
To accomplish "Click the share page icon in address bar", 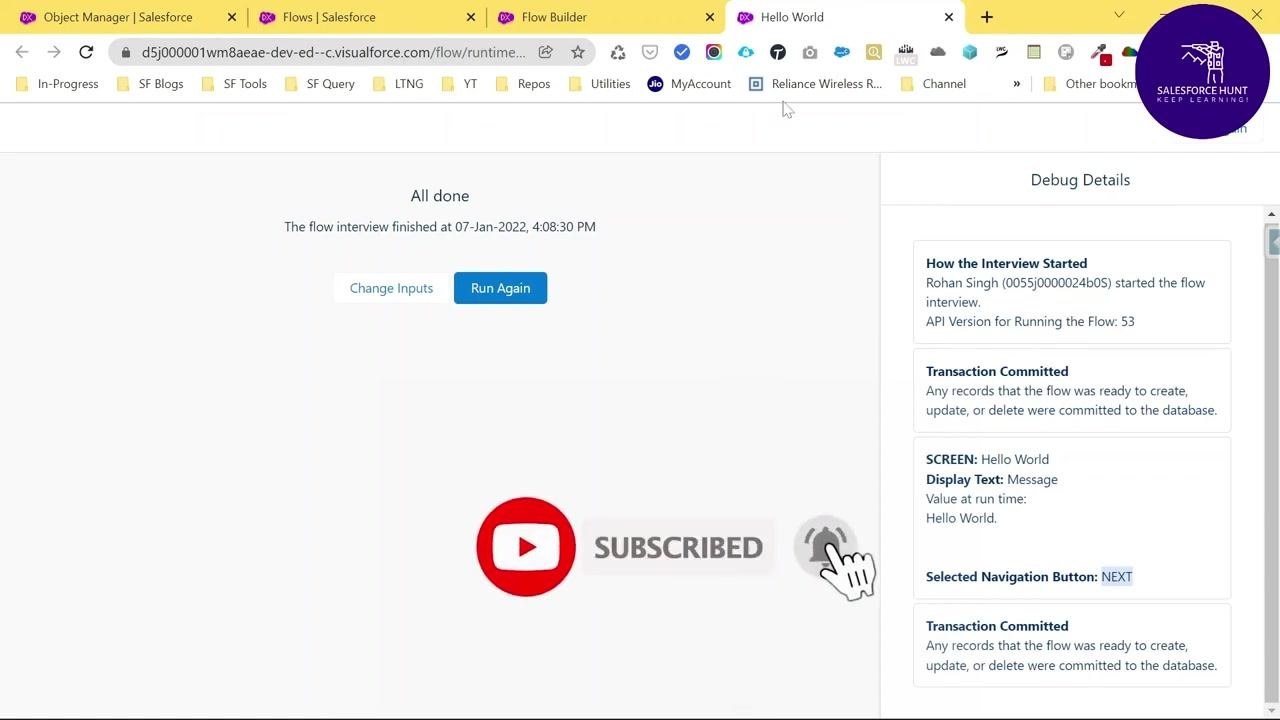I will tap(545, 52).
